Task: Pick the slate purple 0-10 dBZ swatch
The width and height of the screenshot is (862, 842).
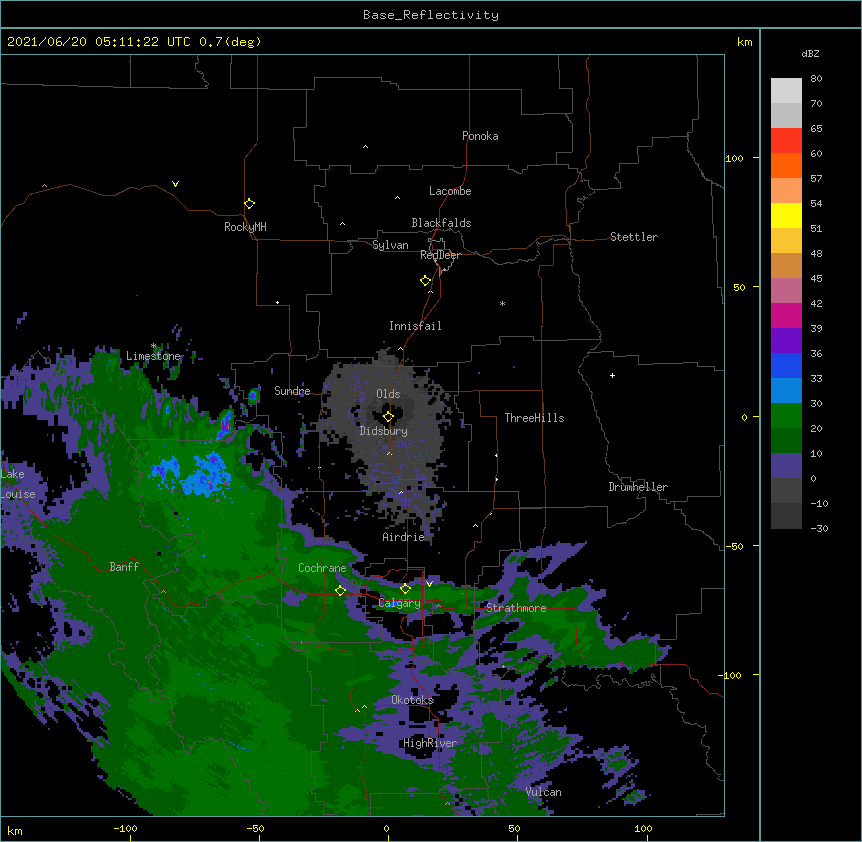Action: click(786, 466)
